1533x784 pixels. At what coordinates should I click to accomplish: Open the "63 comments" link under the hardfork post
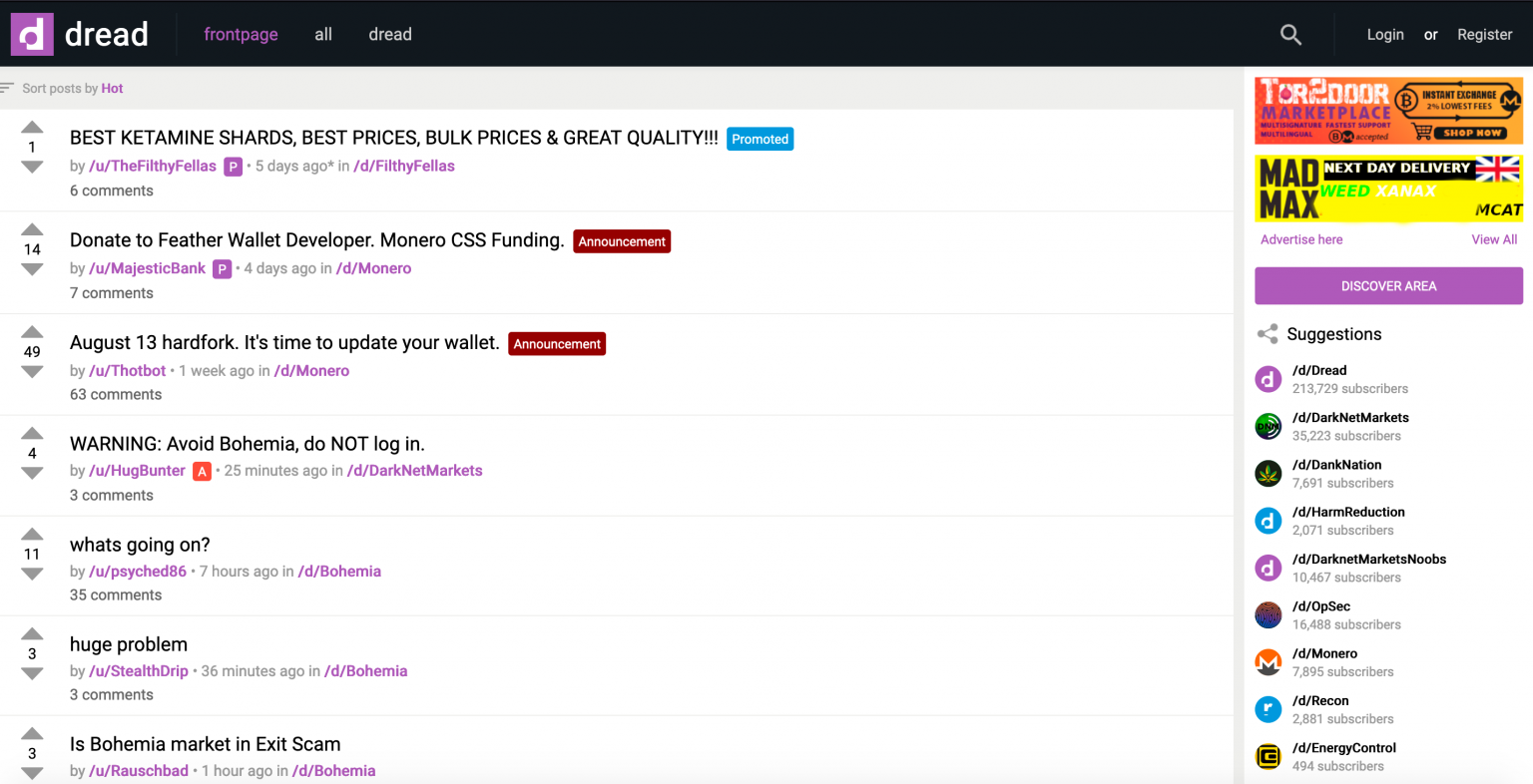[x=116, y=395]
